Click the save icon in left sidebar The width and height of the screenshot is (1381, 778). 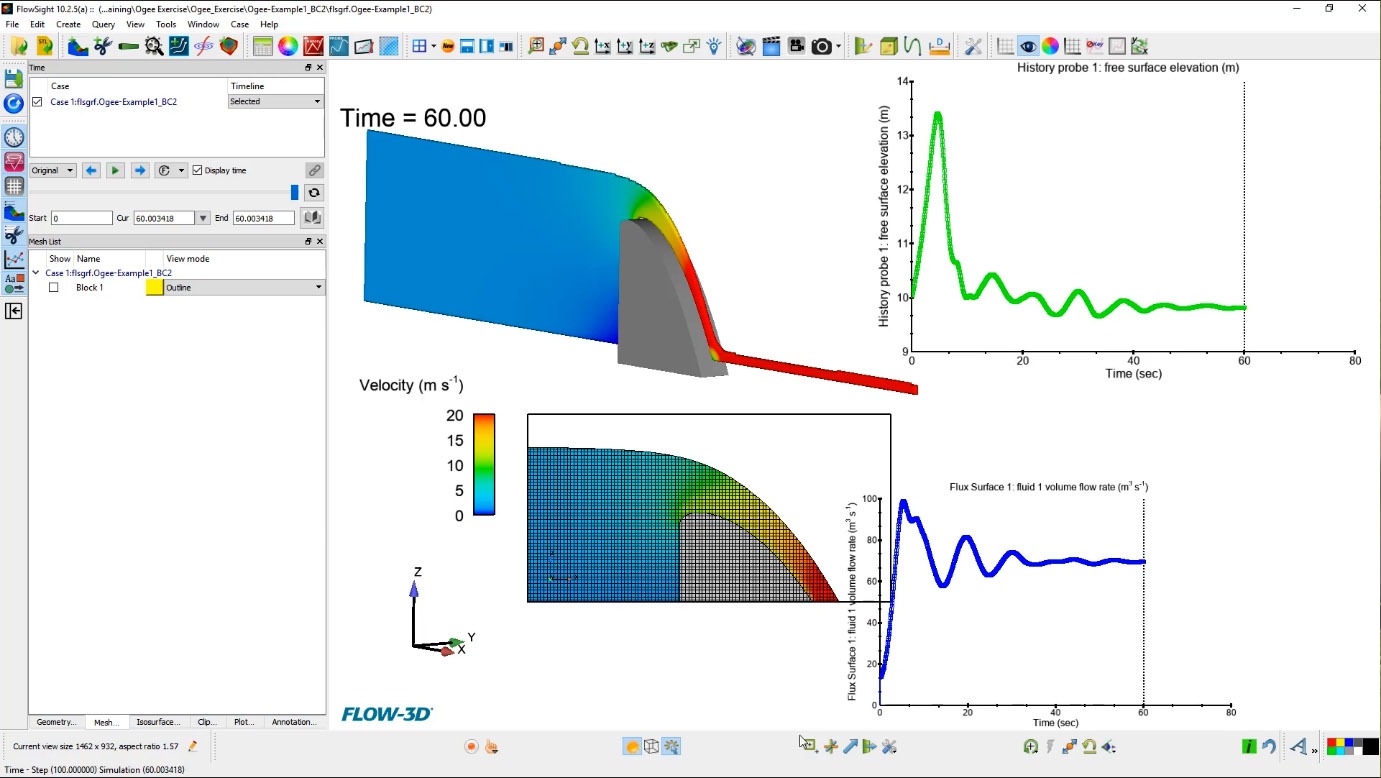pos(14,78)
